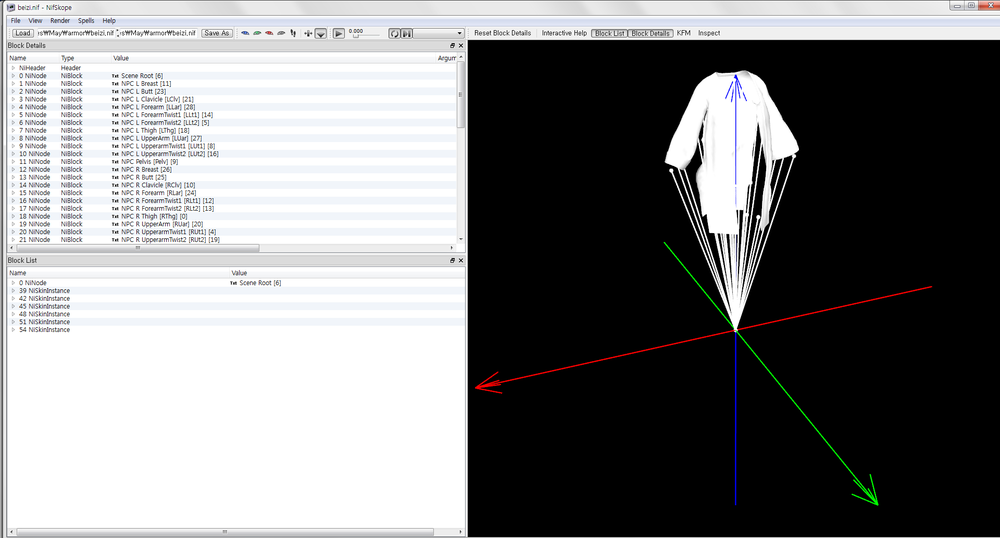The width and height of the screenshot is (1000, 538).
Task: Click the 5 NiNode row
Action: click(232, 115)
